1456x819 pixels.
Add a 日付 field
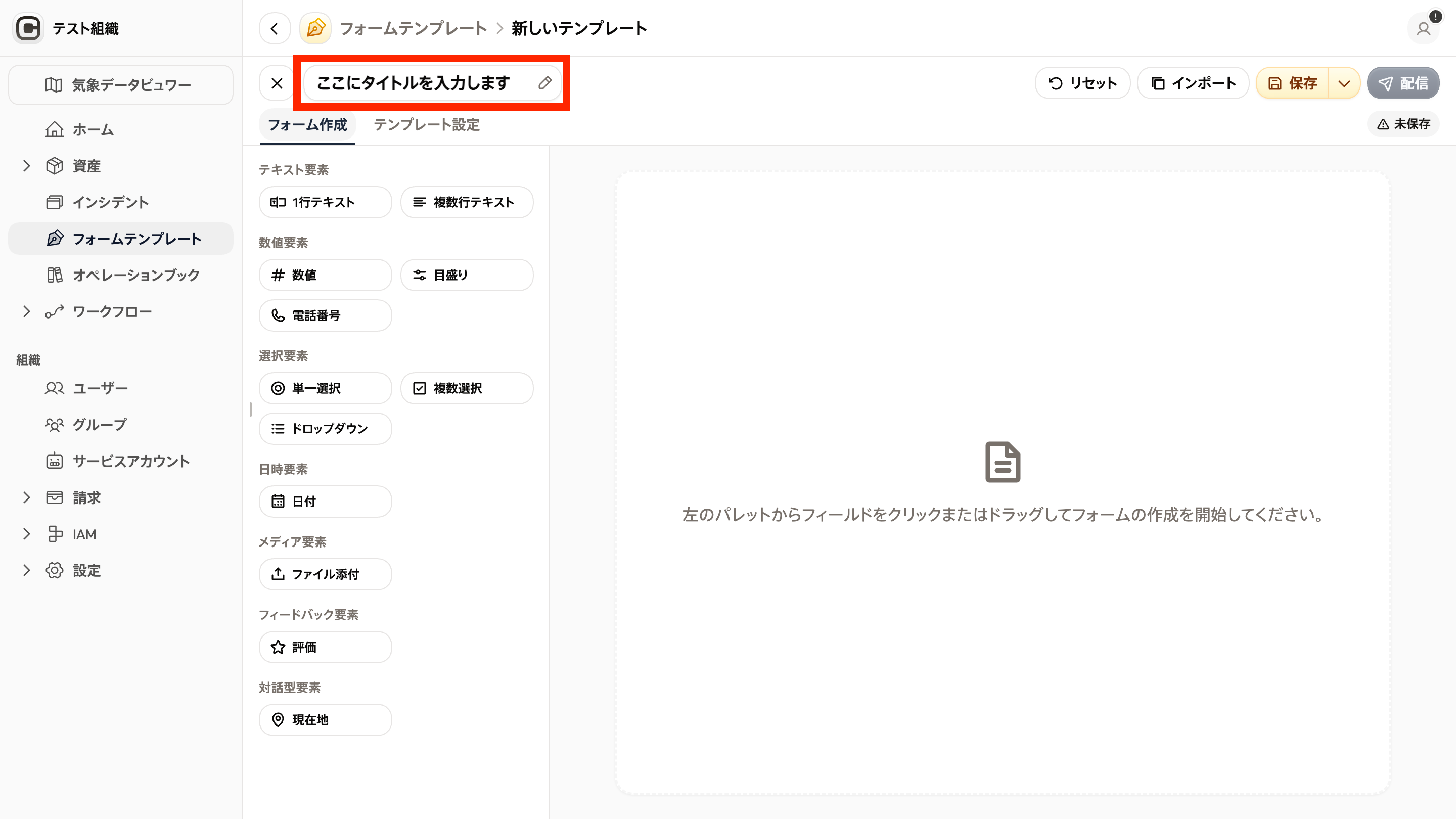[325, 502]
